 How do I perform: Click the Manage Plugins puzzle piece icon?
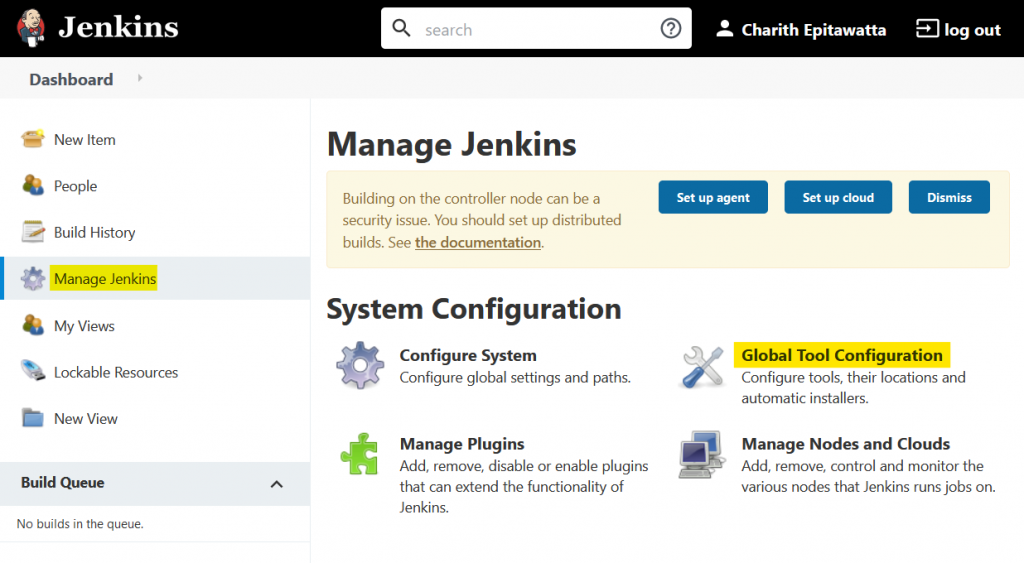coord(360,453)
